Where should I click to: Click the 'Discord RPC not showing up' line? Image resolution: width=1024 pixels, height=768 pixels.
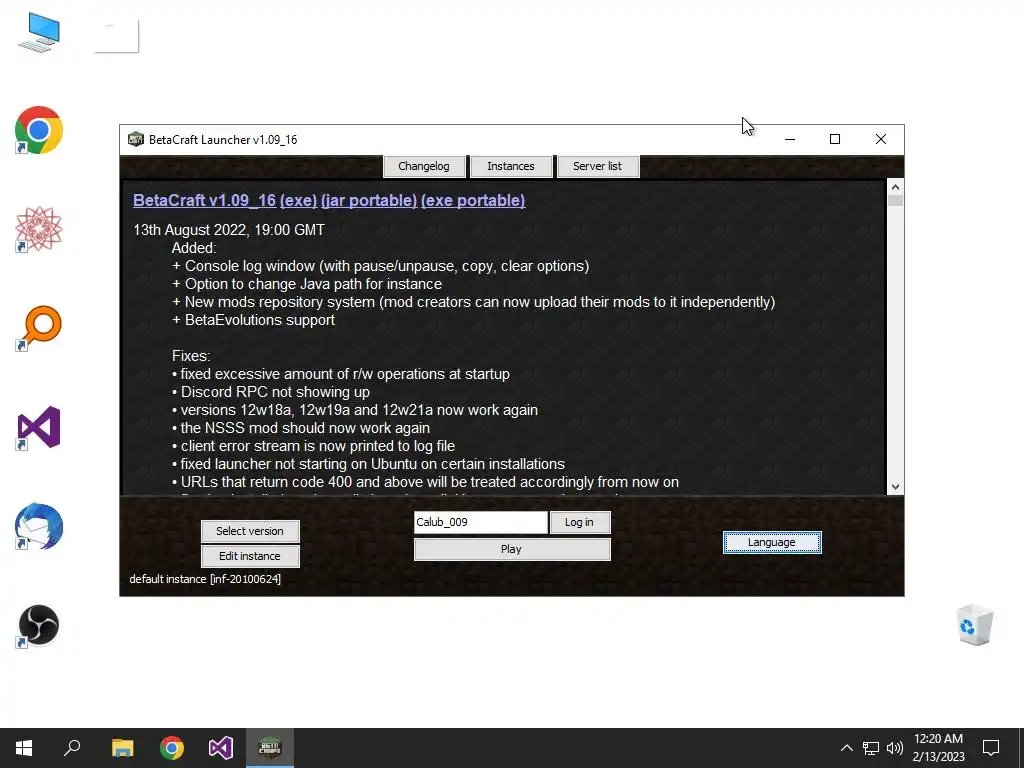point(271,392)
